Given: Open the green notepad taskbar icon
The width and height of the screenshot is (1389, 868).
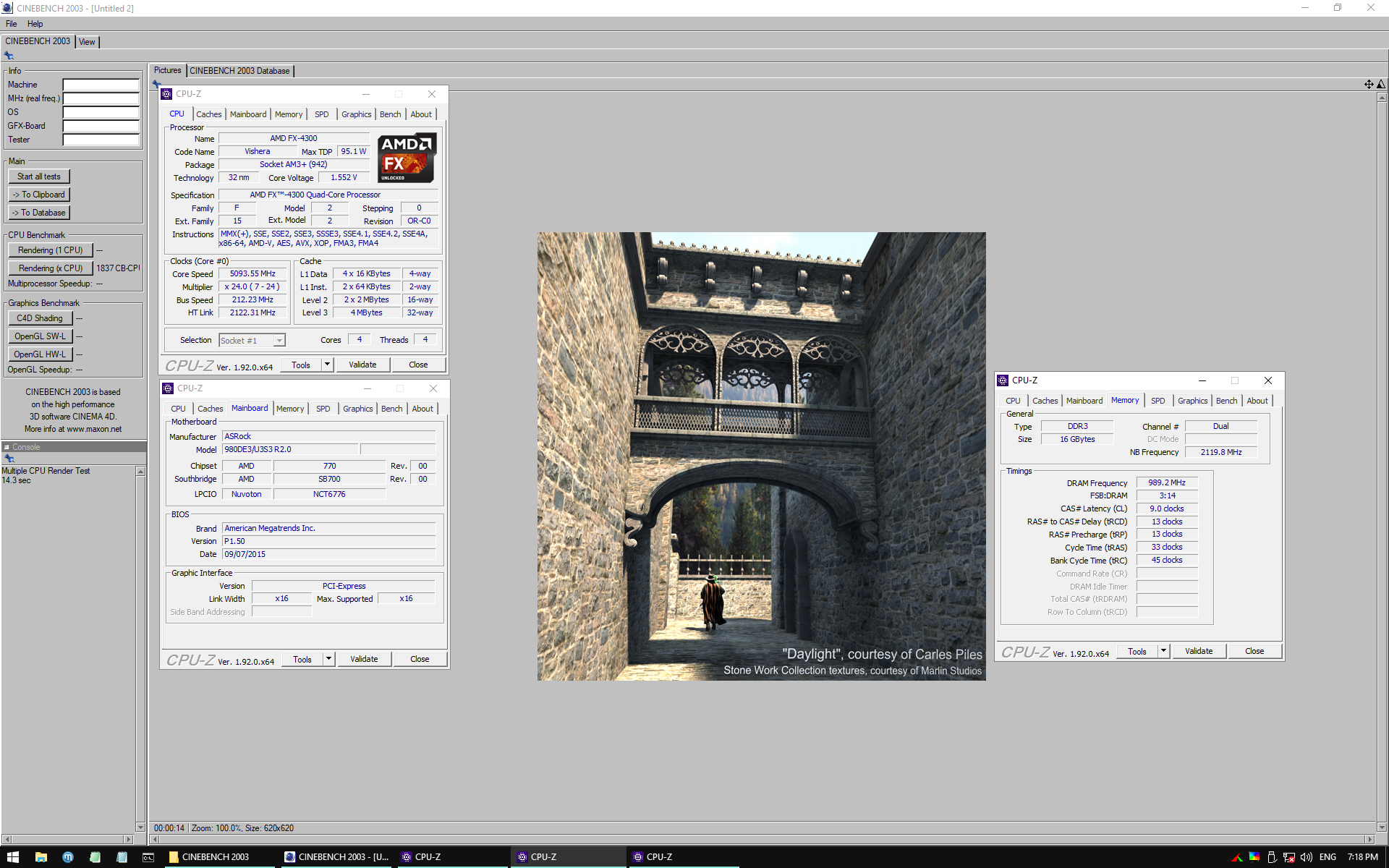Looking at the screenshot, I should [95, 857].
